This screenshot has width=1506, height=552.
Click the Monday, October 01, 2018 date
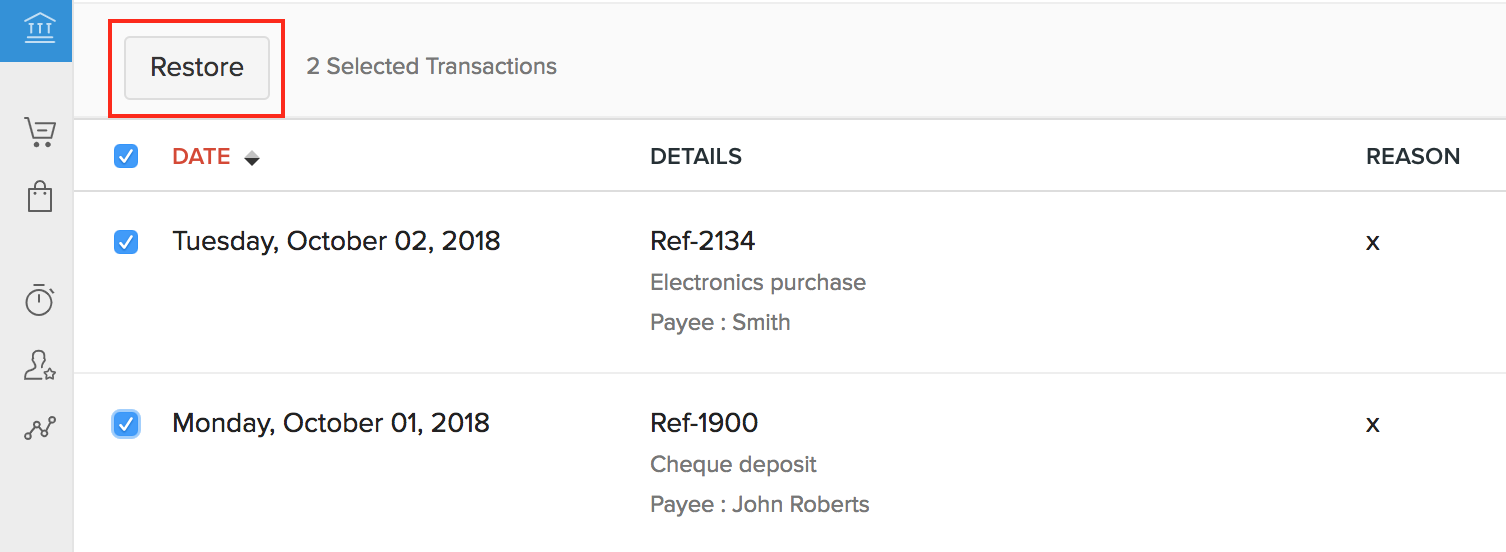pyautogui.click(x=331, y=423)
